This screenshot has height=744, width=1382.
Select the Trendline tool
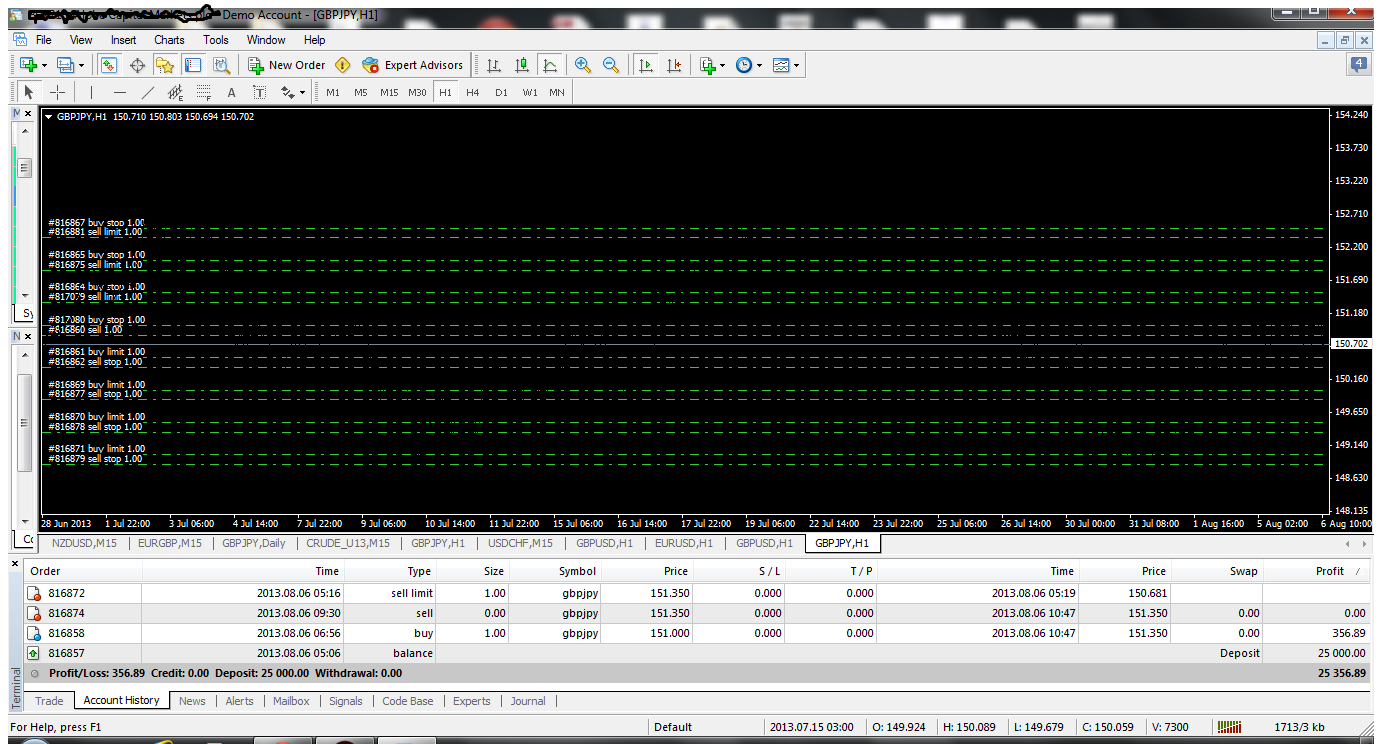[x=148, y=92]
